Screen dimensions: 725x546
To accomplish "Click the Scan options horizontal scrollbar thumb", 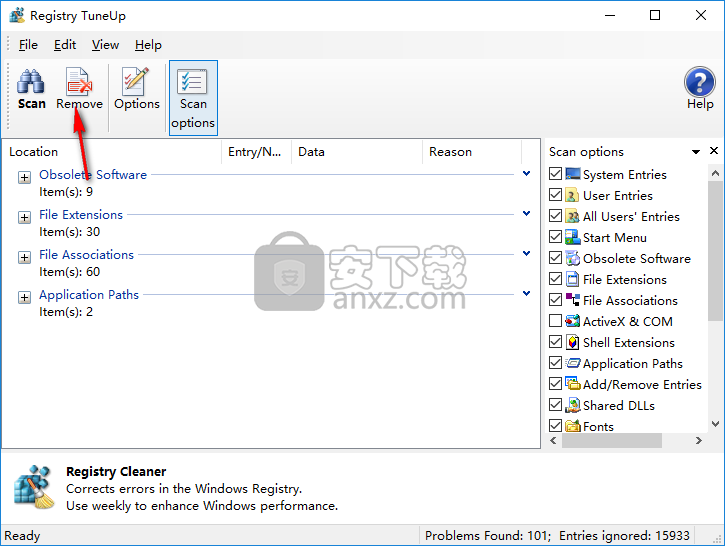I will [612, 441].
